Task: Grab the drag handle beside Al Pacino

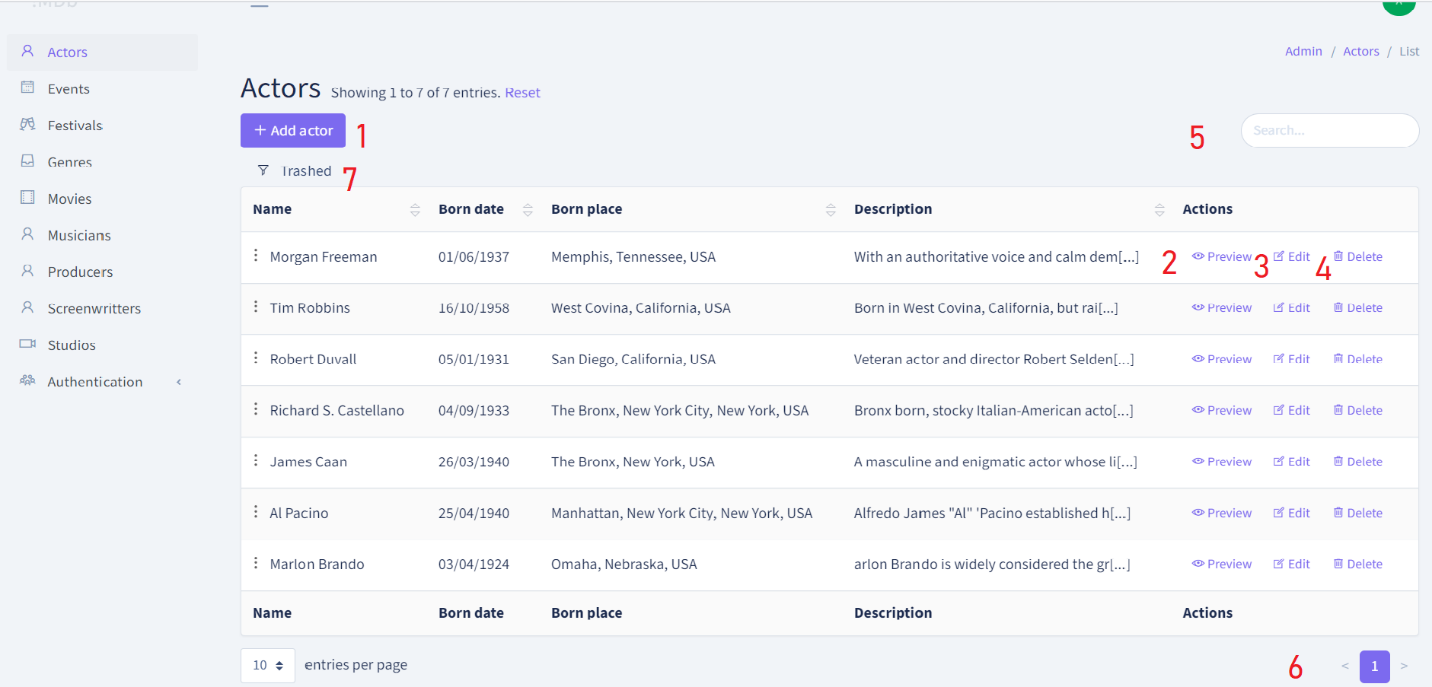Action: (x=256, y=512)
